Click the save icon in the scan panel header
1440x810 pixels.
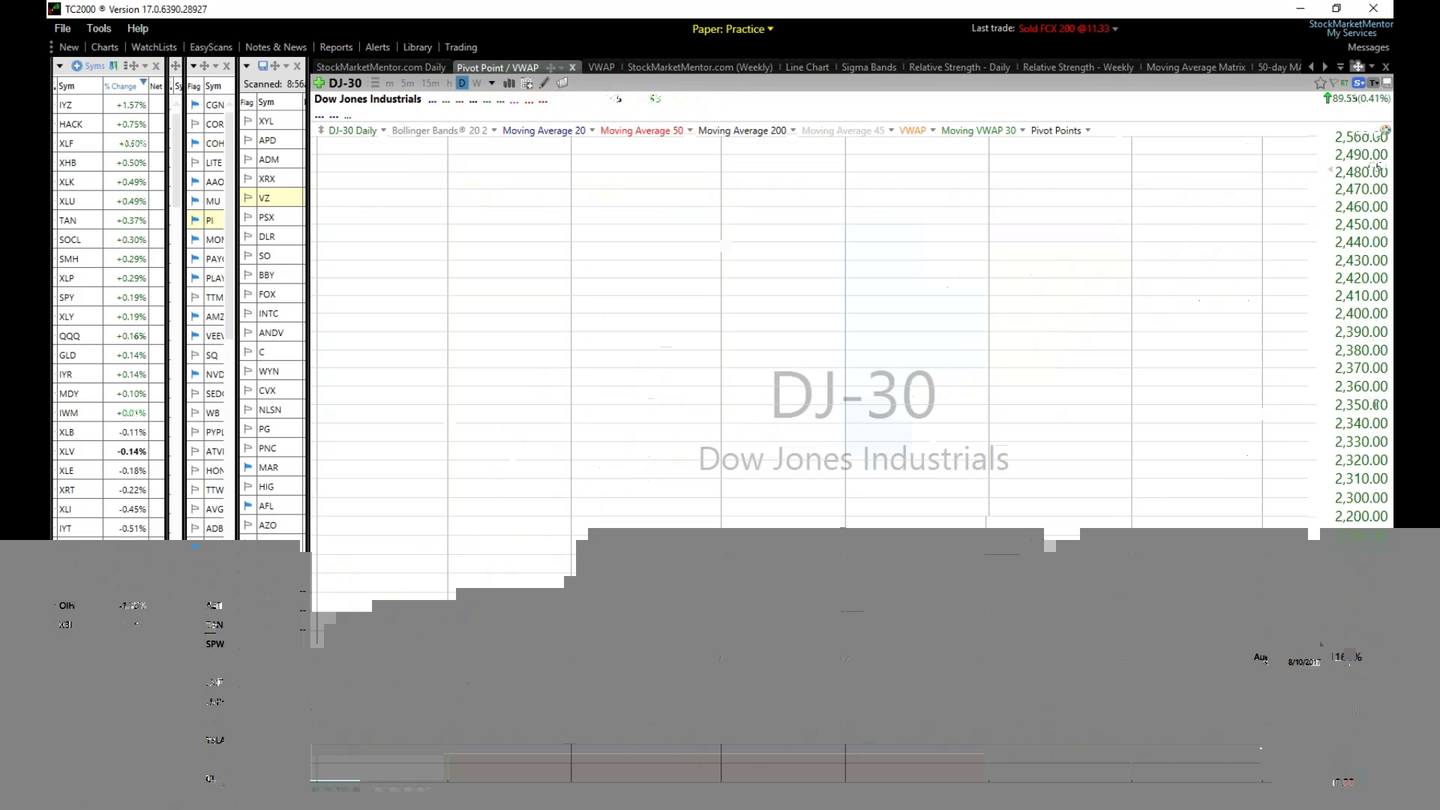tap(263, 66)
